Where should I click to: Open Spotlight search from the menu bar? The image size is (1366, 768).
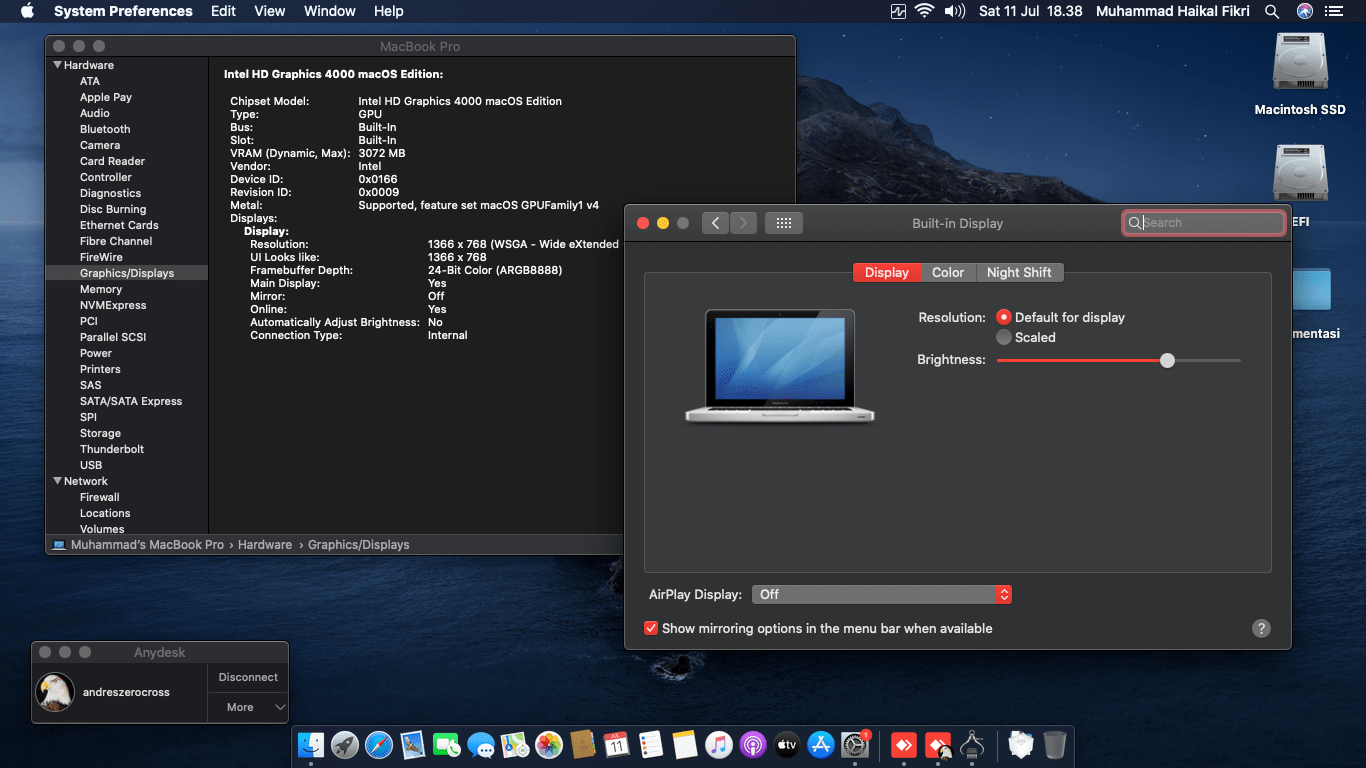click(1272, 11)
